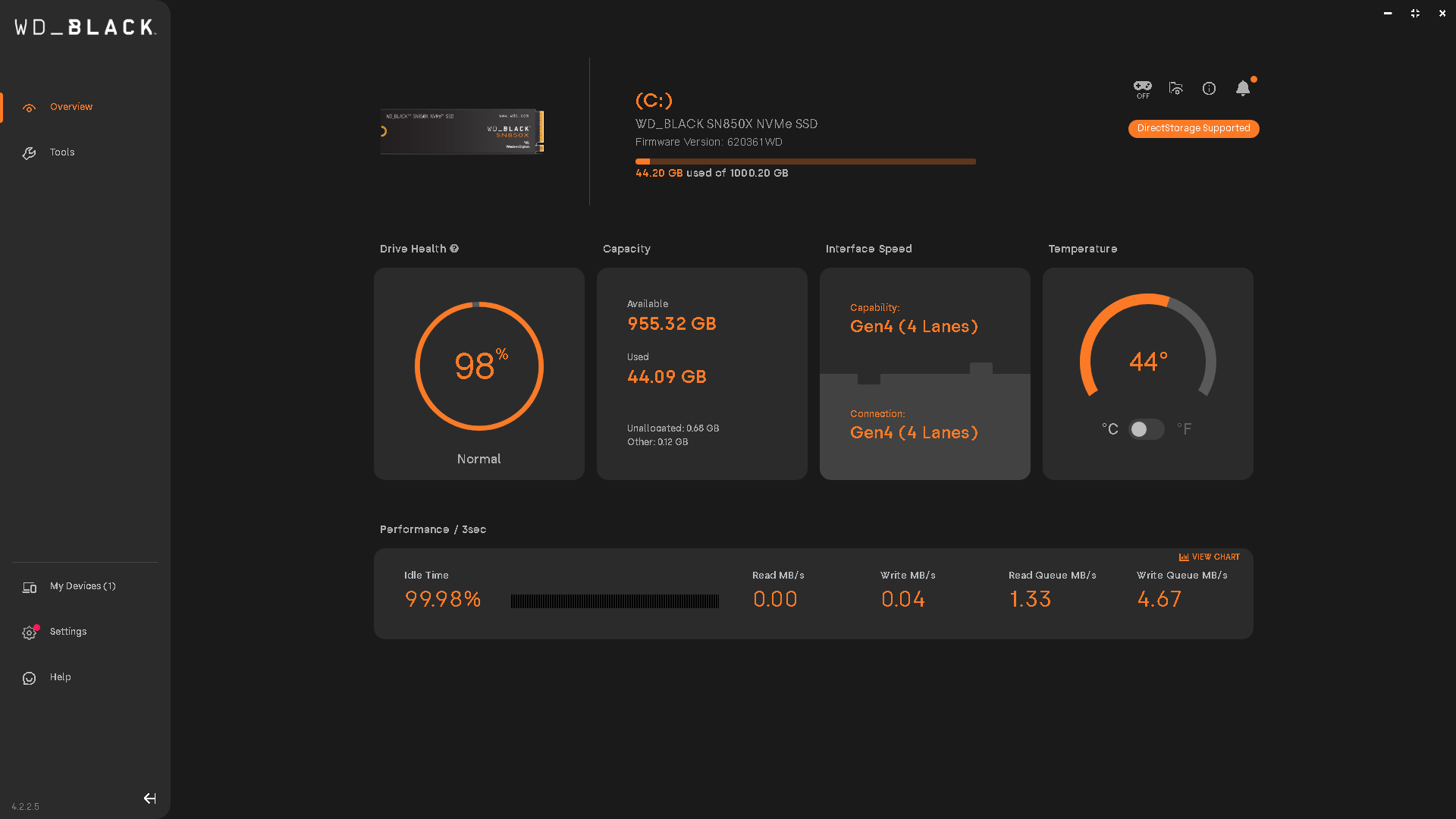Minimize the WD_BLACK Dashboard window
This screenshot has width=1456, height=819.
pyautogui.click(x=1388, y=14)
